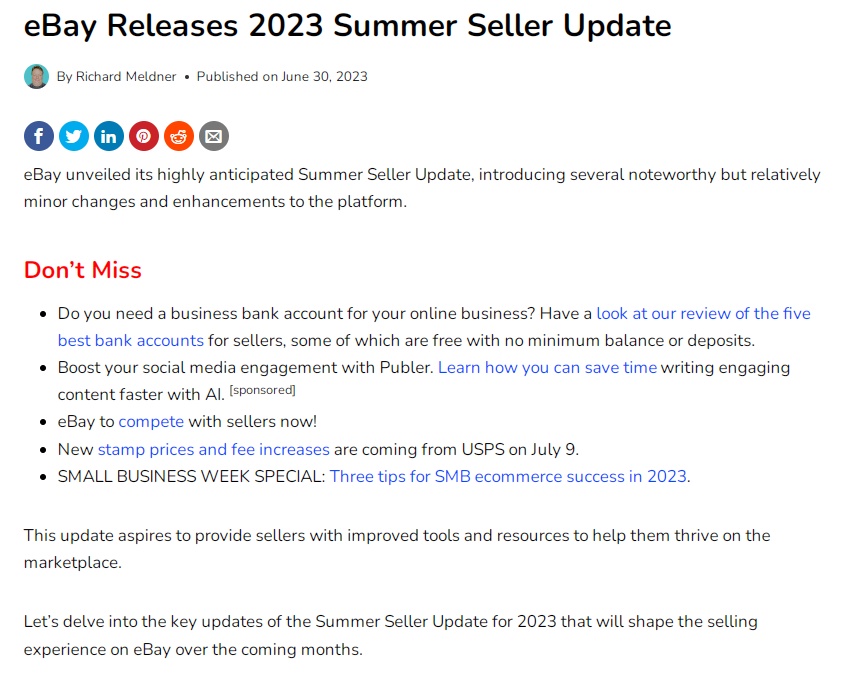The image size is (868, 676).
Task: Share to Reddit using the orange icon
Action: point(179,136)
